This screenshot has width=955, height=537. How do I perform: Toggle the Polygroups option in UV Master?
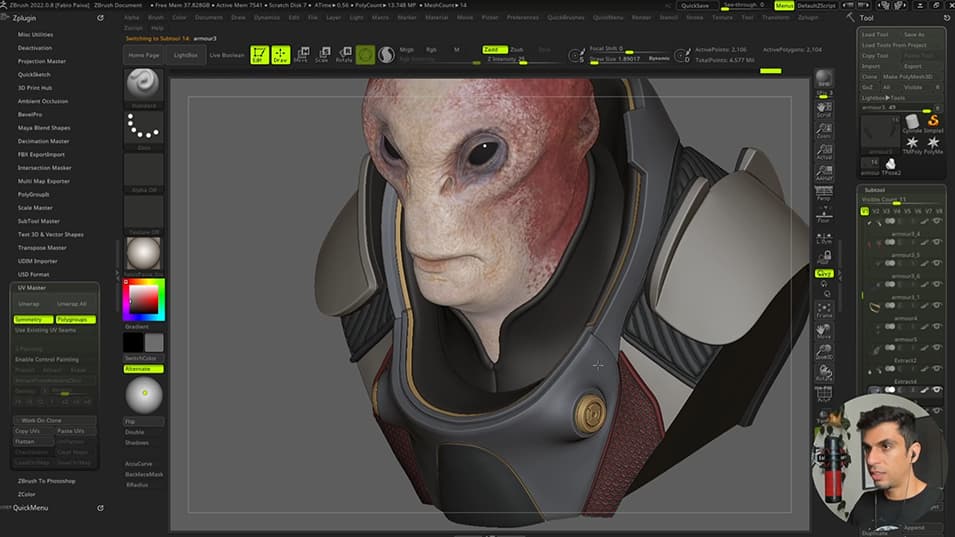click(x=76, y=320)
